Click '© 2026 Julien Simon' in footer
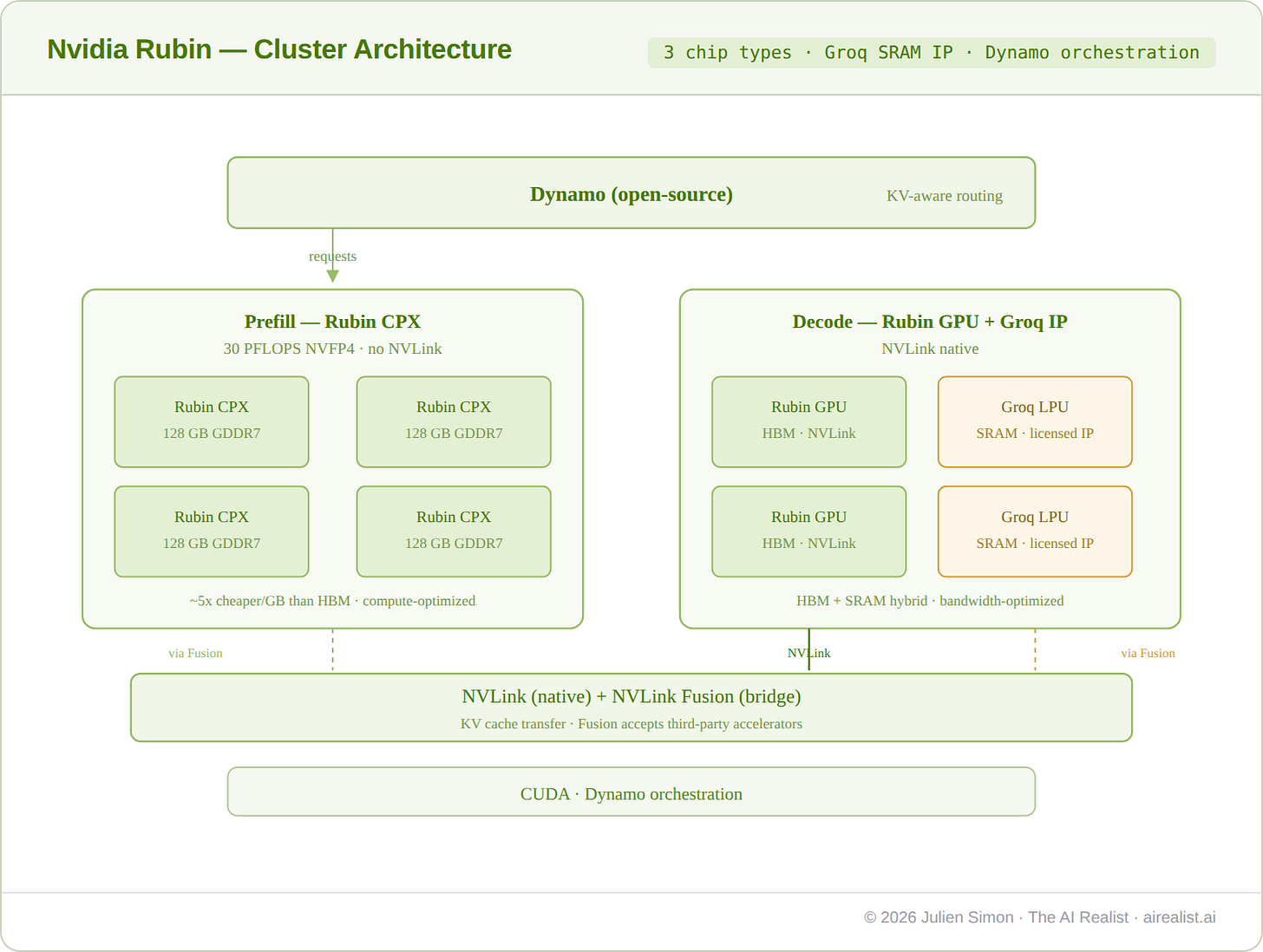This screenshot has width=1263, height=952. point(939,917)
